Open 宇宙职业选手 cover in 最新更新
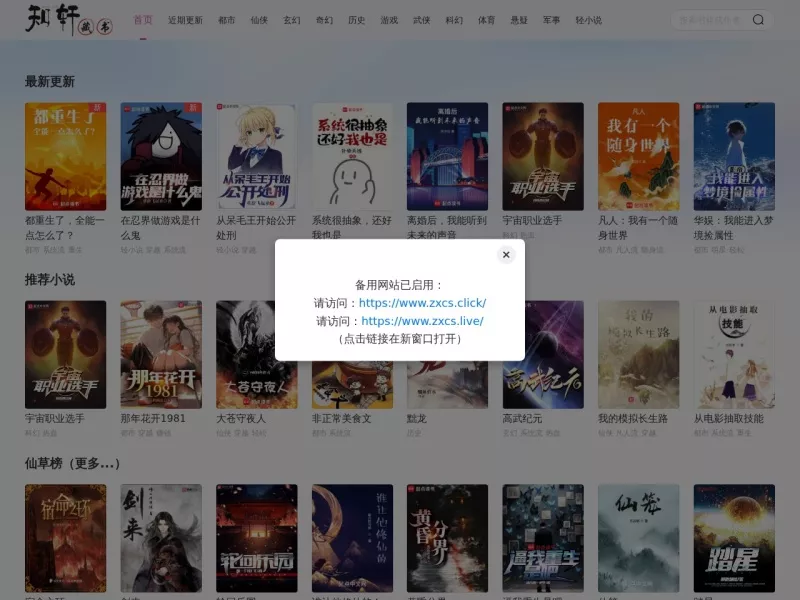This screenshot has width=800, height=600. [543, 156]
